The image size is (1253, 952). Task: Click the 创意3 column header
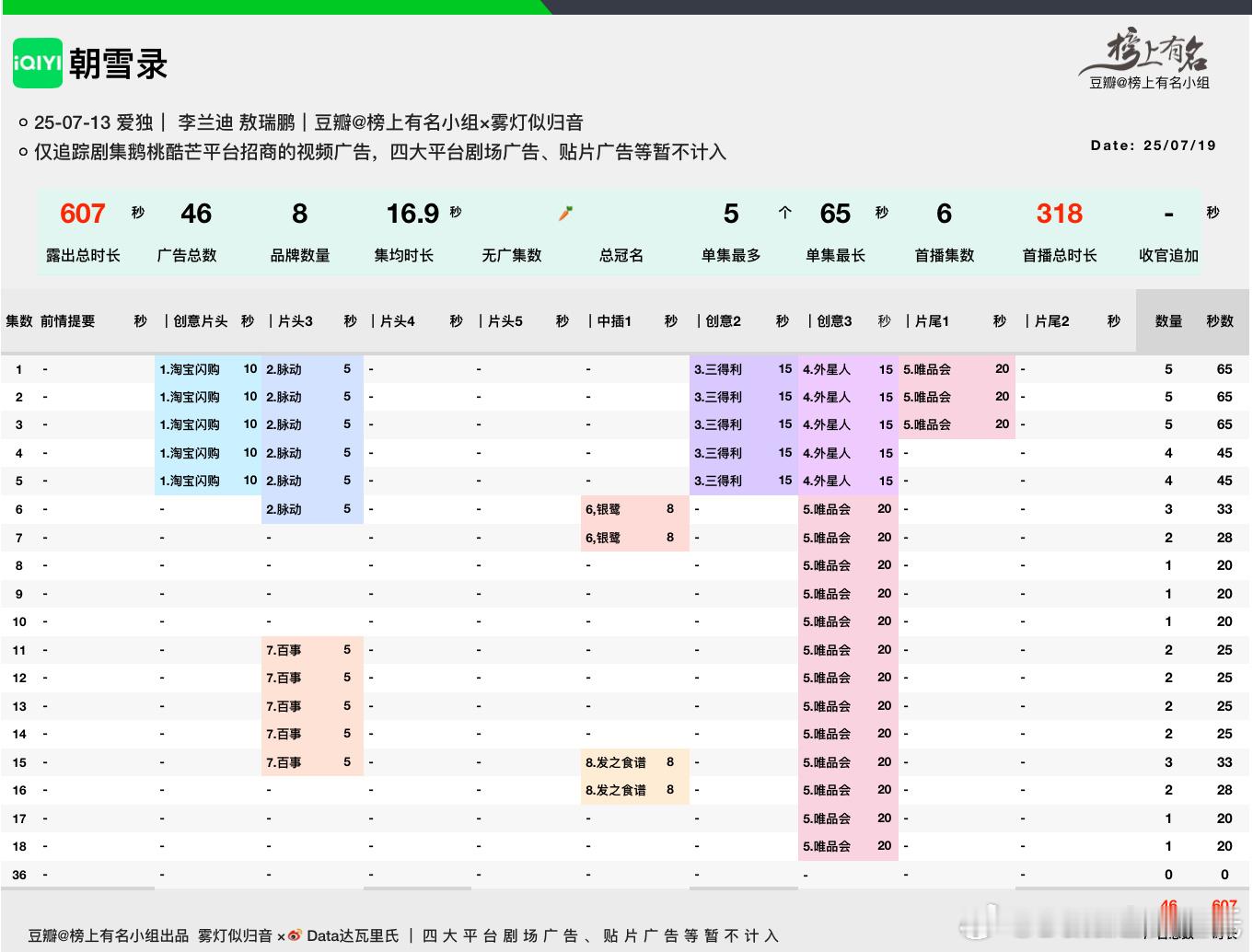tap(835, 321)
